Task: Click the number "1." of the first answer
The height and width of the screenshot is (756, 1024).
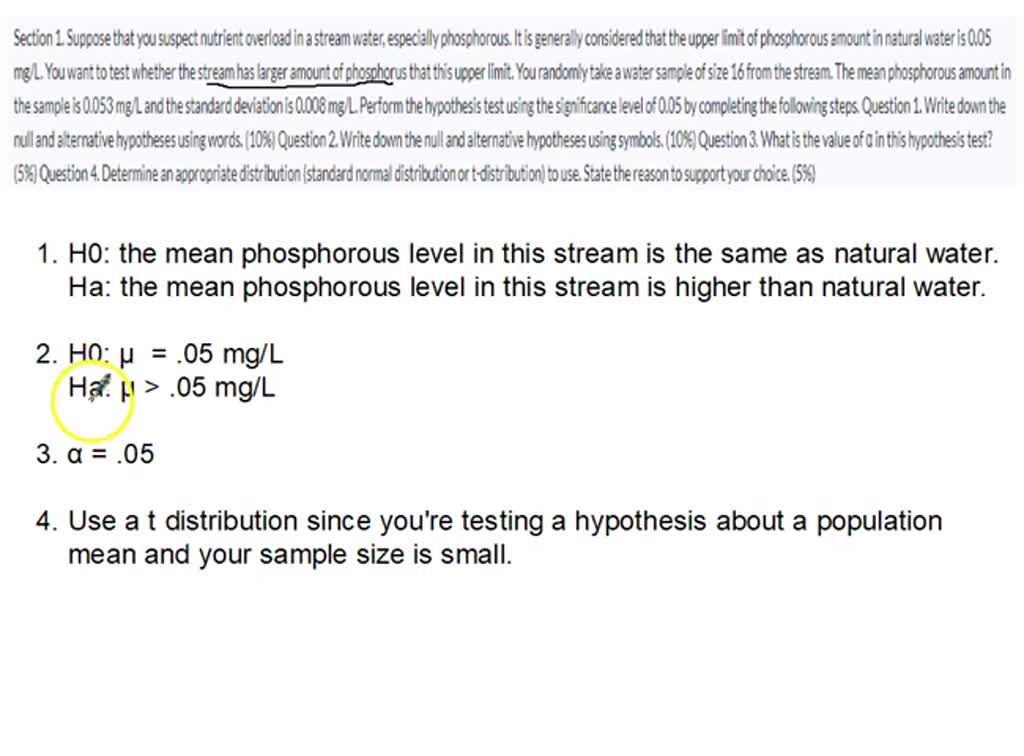Action: coord(47,254)
